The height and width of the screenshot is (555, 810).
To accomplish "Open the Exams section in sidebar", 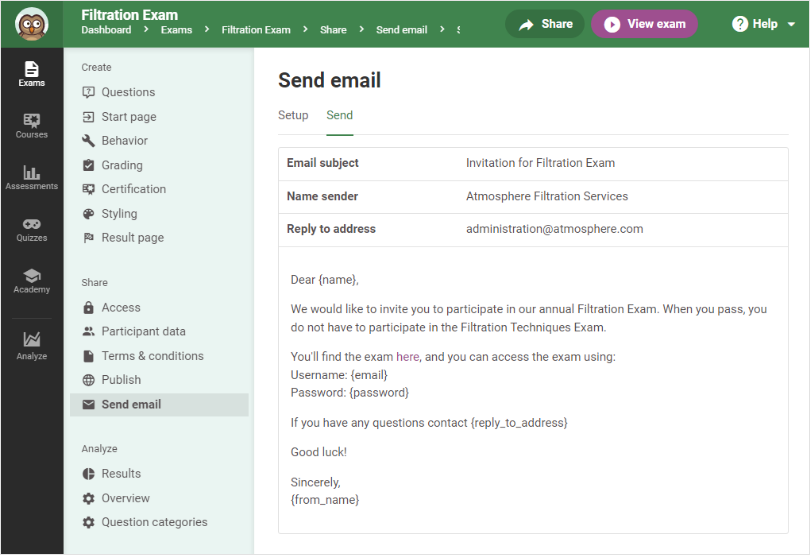I will (x=31, y=73).
